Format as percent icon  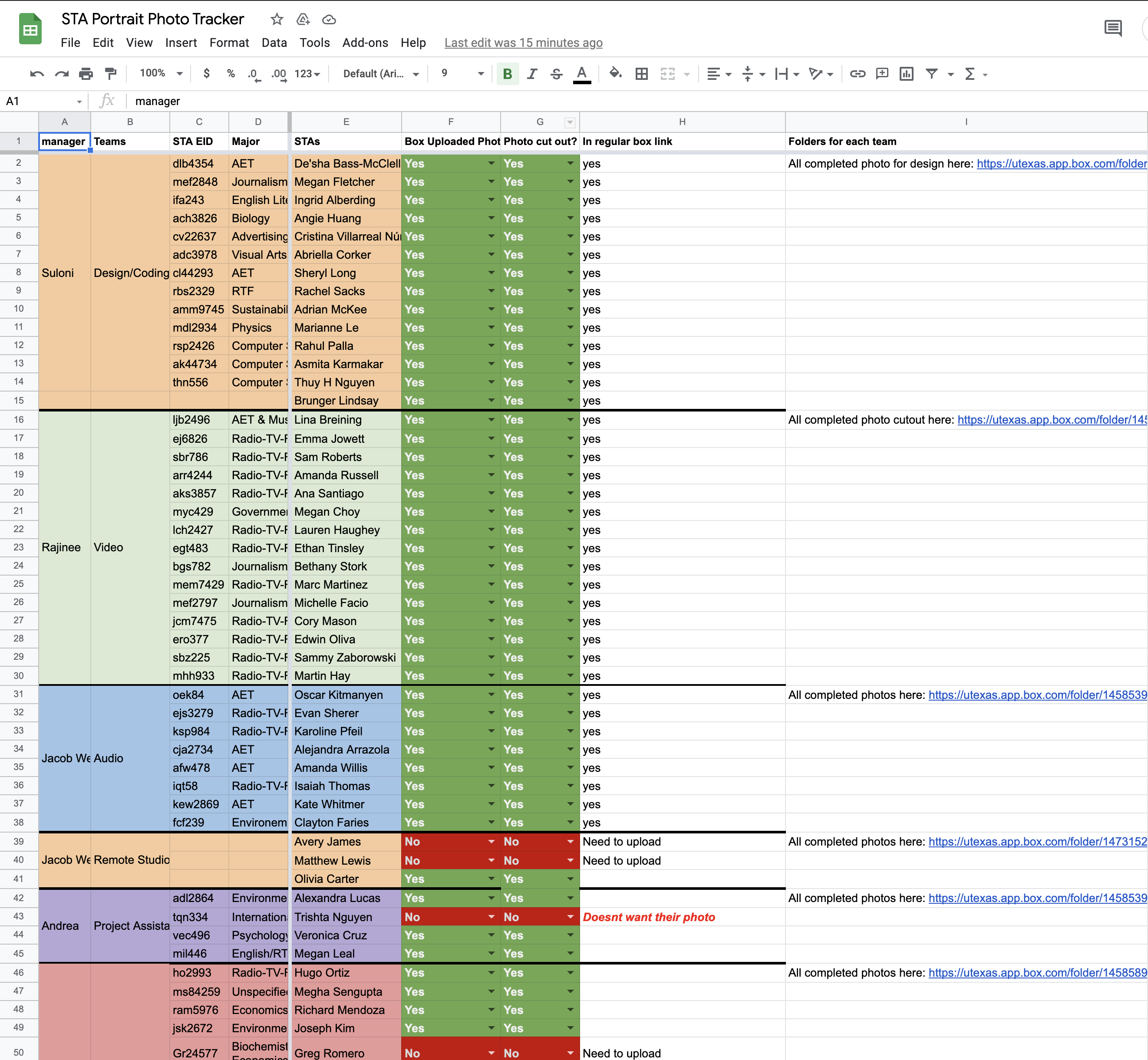231,73
